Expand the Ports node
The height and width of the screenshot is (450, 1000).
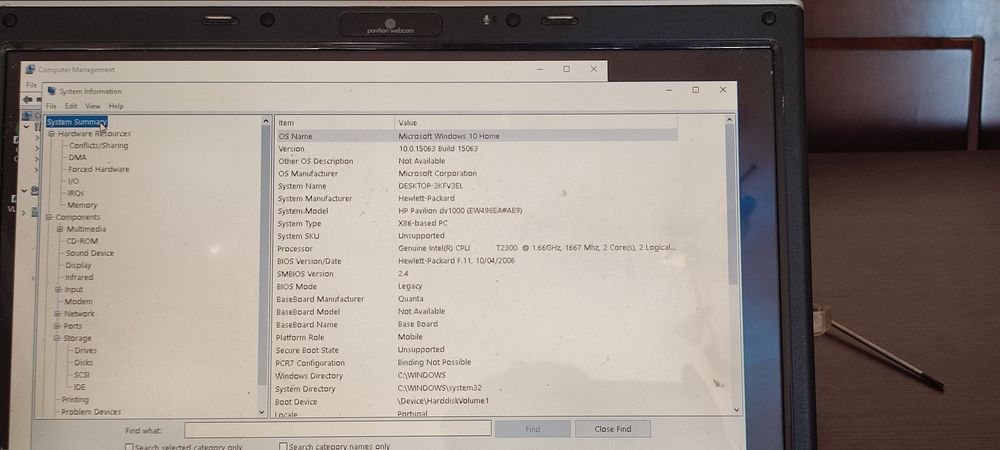coord(57,326)
